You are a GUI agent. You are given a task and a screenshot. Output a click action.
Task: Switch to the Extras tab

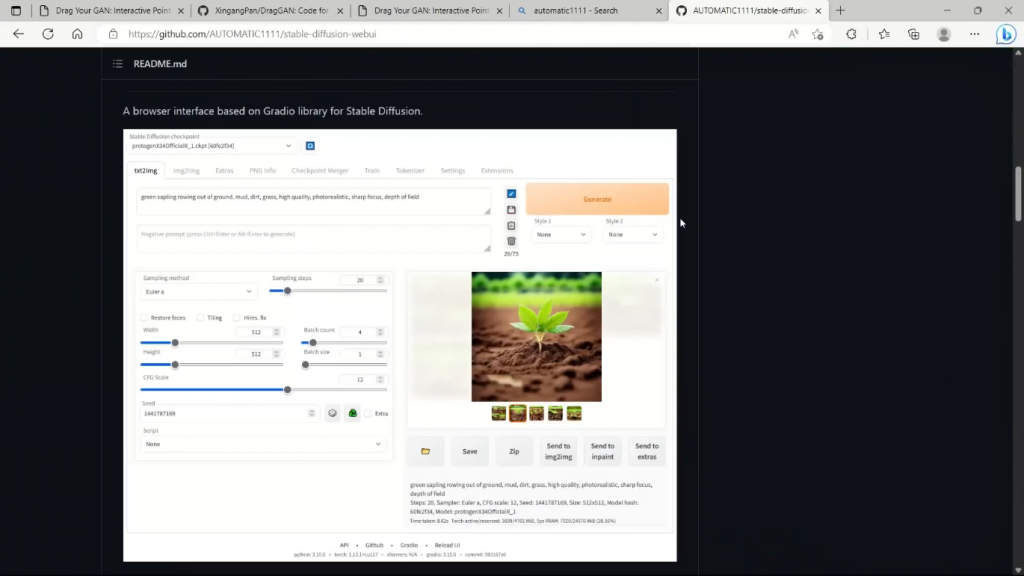point(224,170)
